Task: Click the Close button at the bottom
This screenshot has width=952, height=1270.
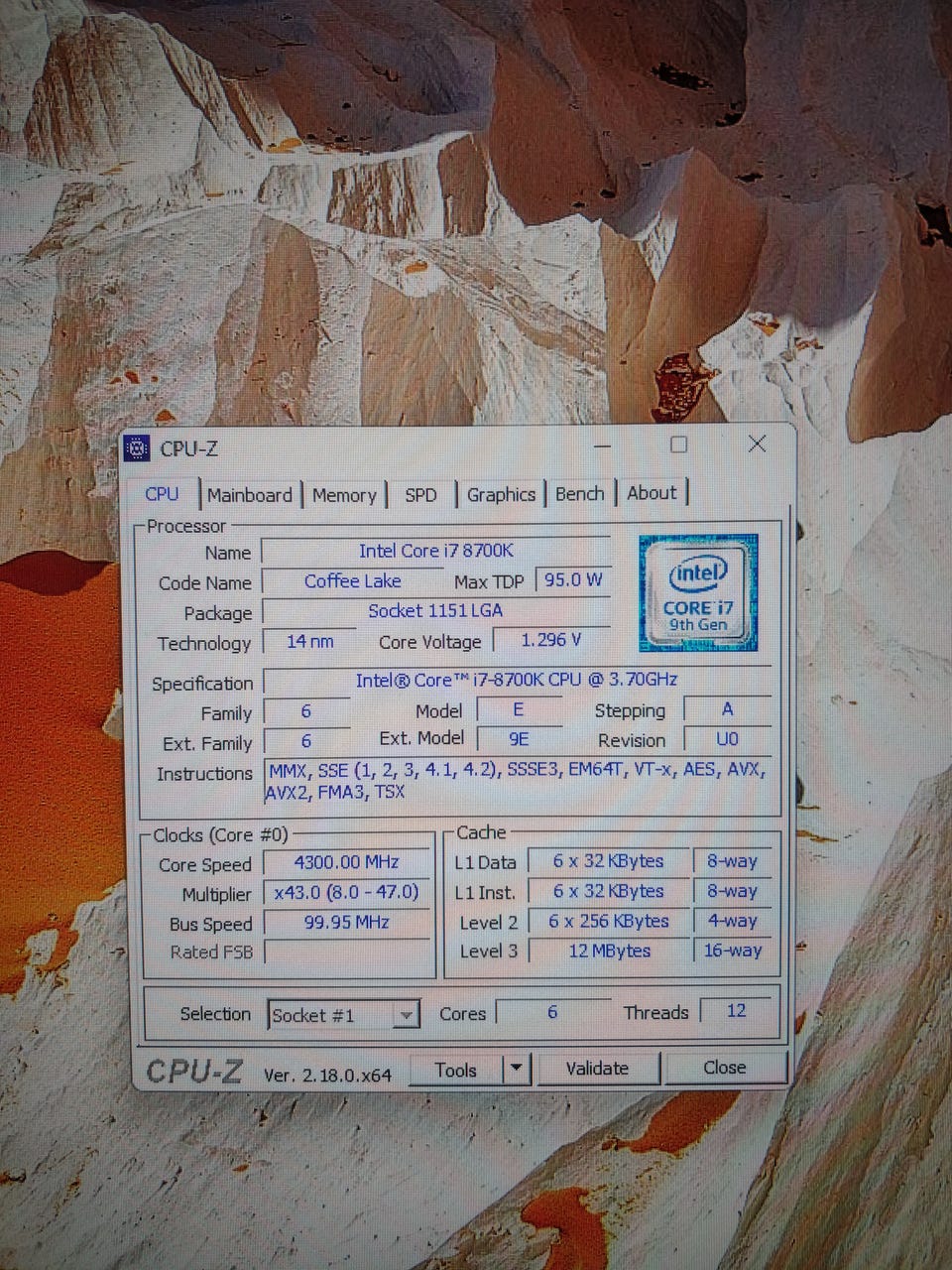Action: tap(725, 1068)
